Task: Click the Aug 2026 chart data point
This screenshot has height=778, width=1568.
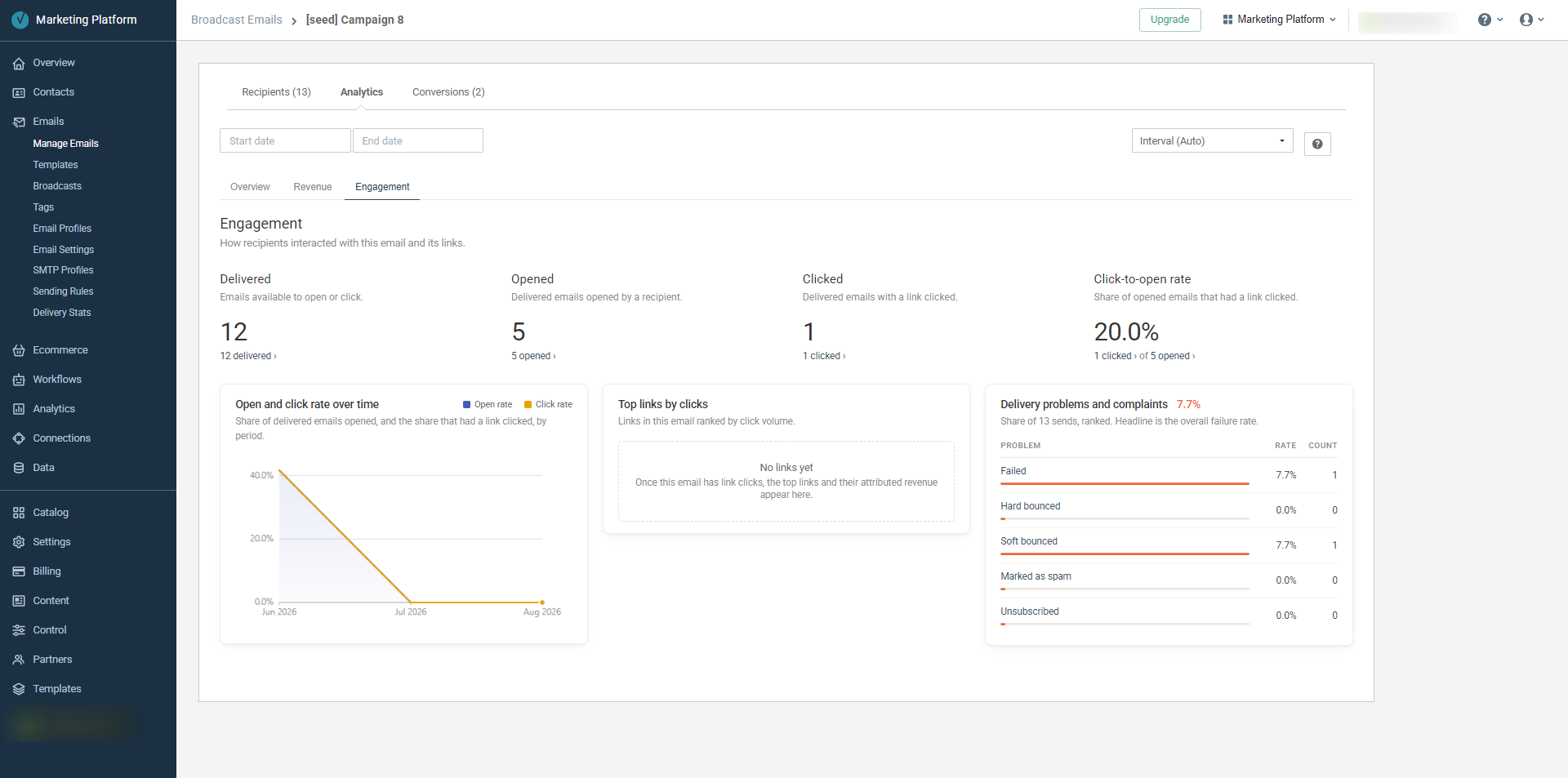Action: pyautogui.click(x=542, y=602)
